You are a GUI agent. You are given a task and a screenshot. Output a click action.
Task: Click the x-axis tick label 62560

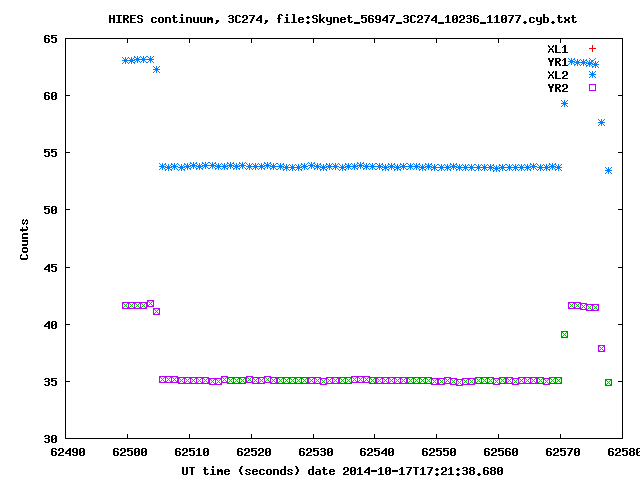tap(501, 452)
